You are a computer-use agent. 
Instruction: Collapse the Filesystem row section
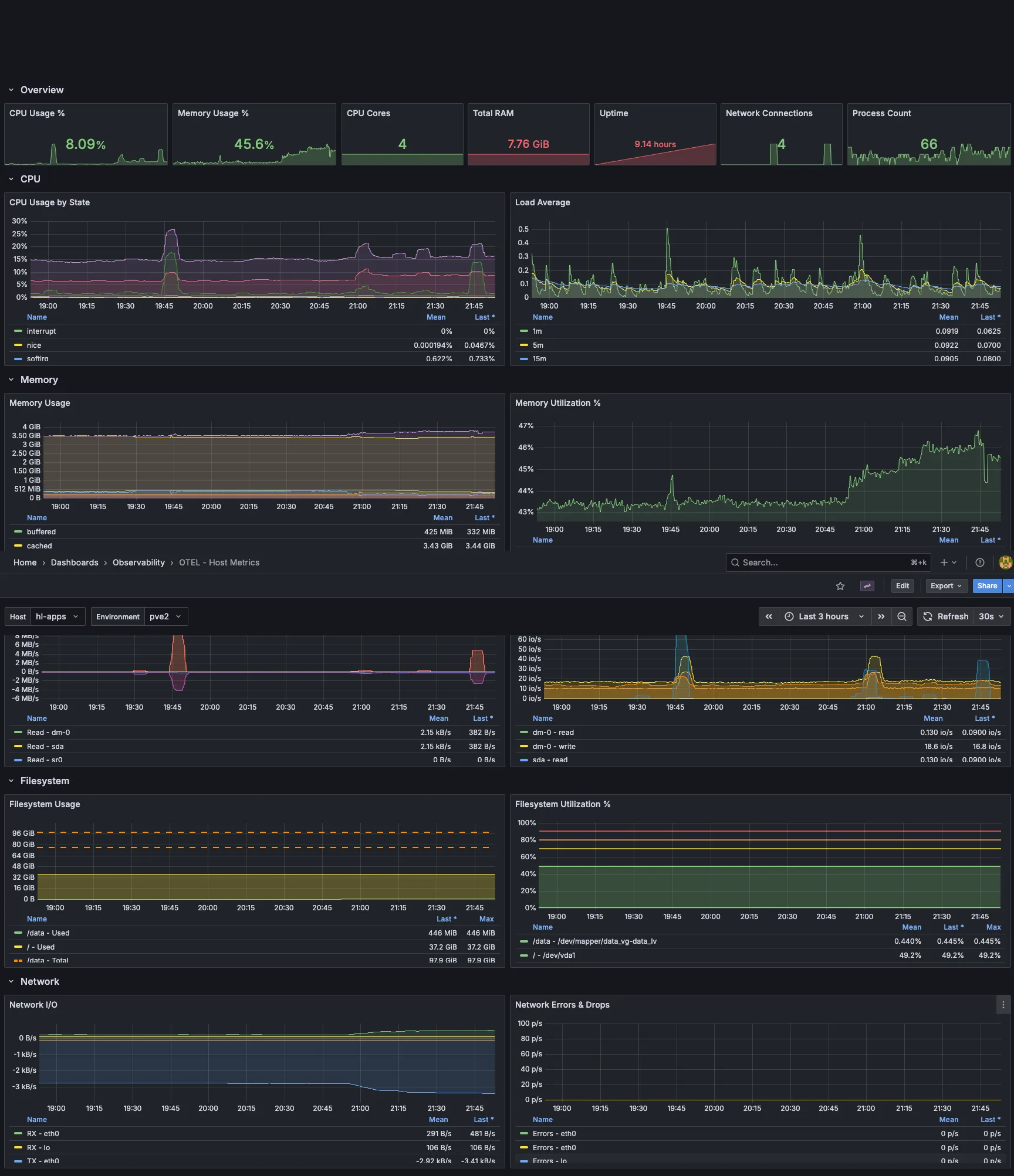coord(45,781)
